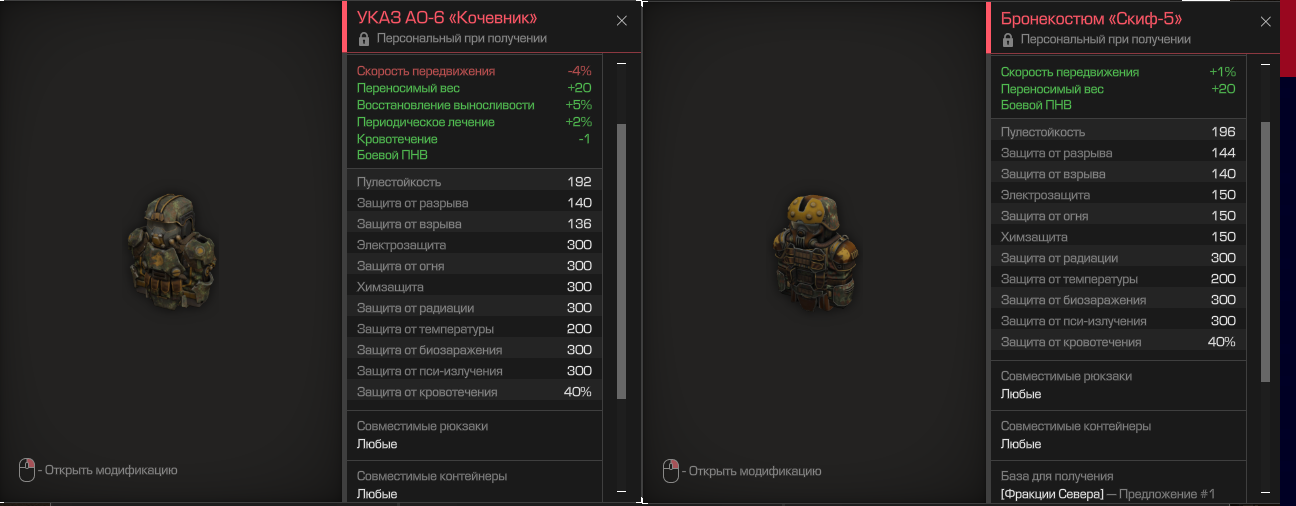Open the [Фракции Севера] offer link

(x=1054, y=494)
